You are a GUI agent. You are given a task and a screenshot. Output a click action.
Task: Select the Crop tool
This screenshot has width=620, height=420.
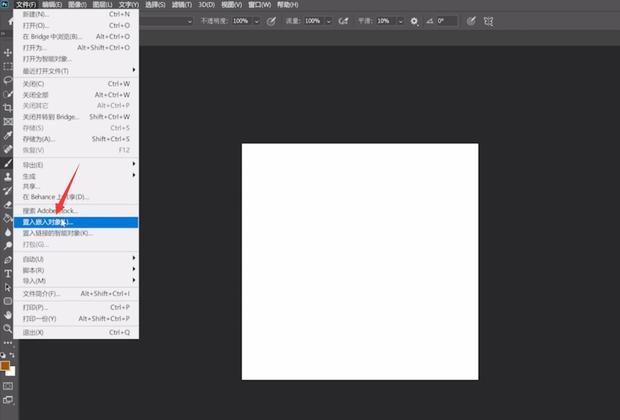coord(8,108)
